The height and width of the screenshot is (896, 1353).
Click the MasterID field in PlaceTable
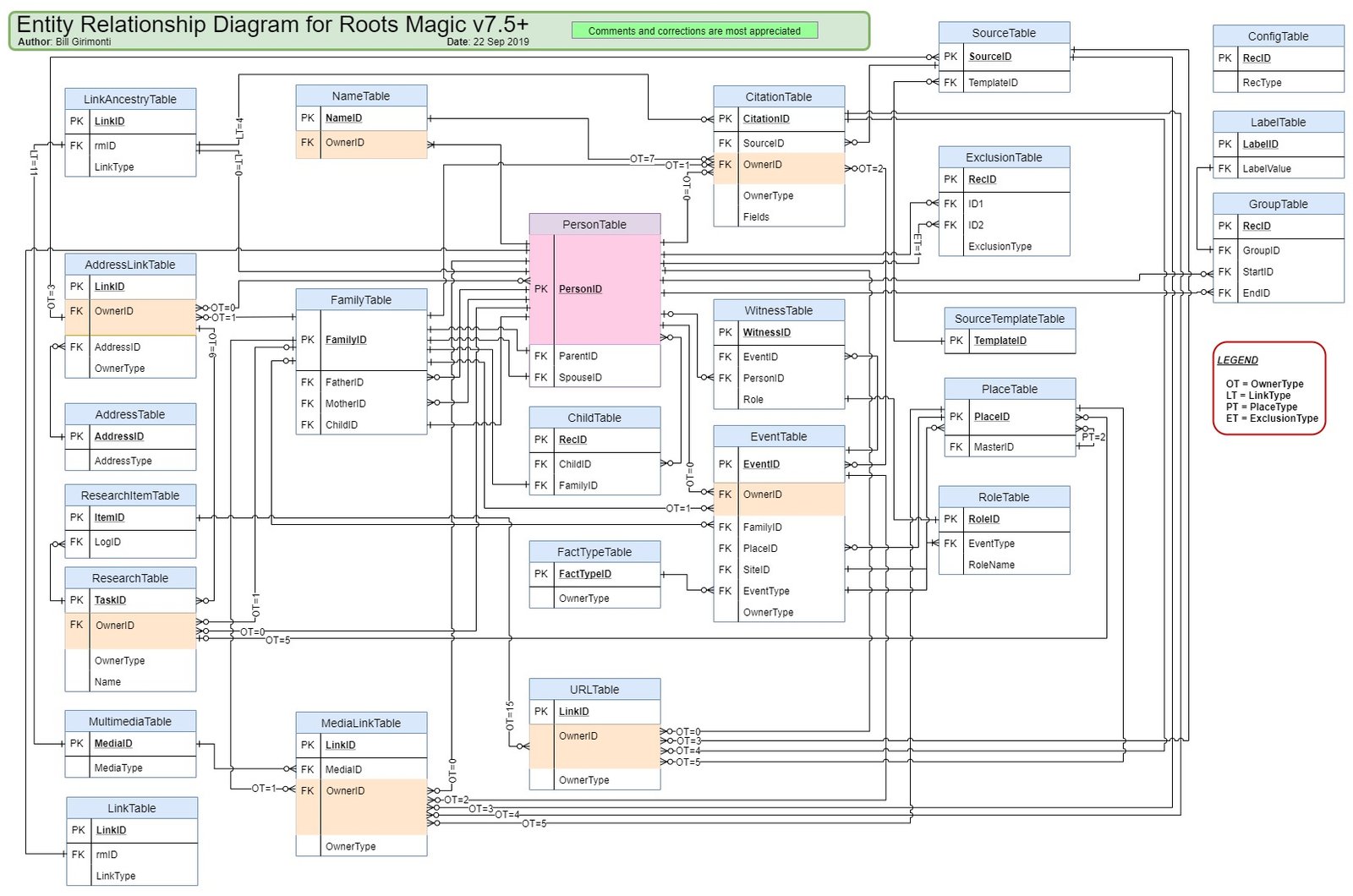994,447
